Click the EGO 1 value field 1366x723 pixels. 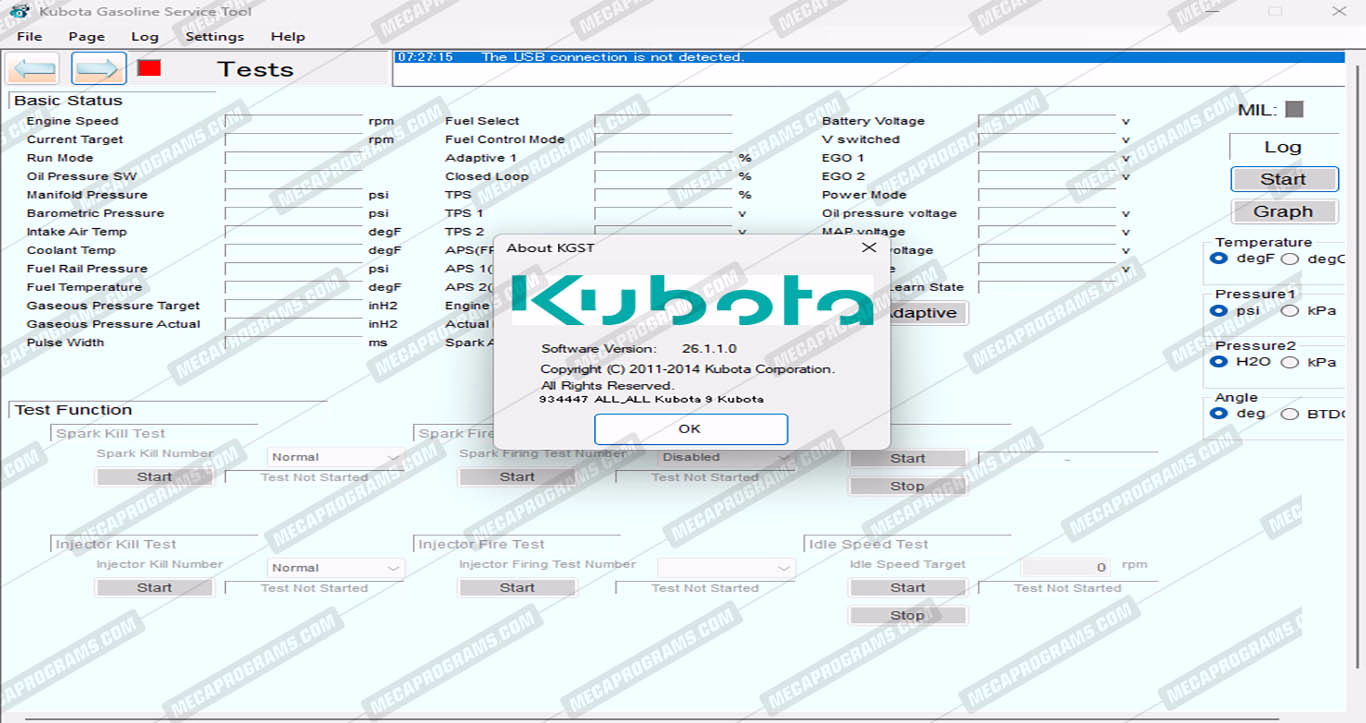point(1047,158)
